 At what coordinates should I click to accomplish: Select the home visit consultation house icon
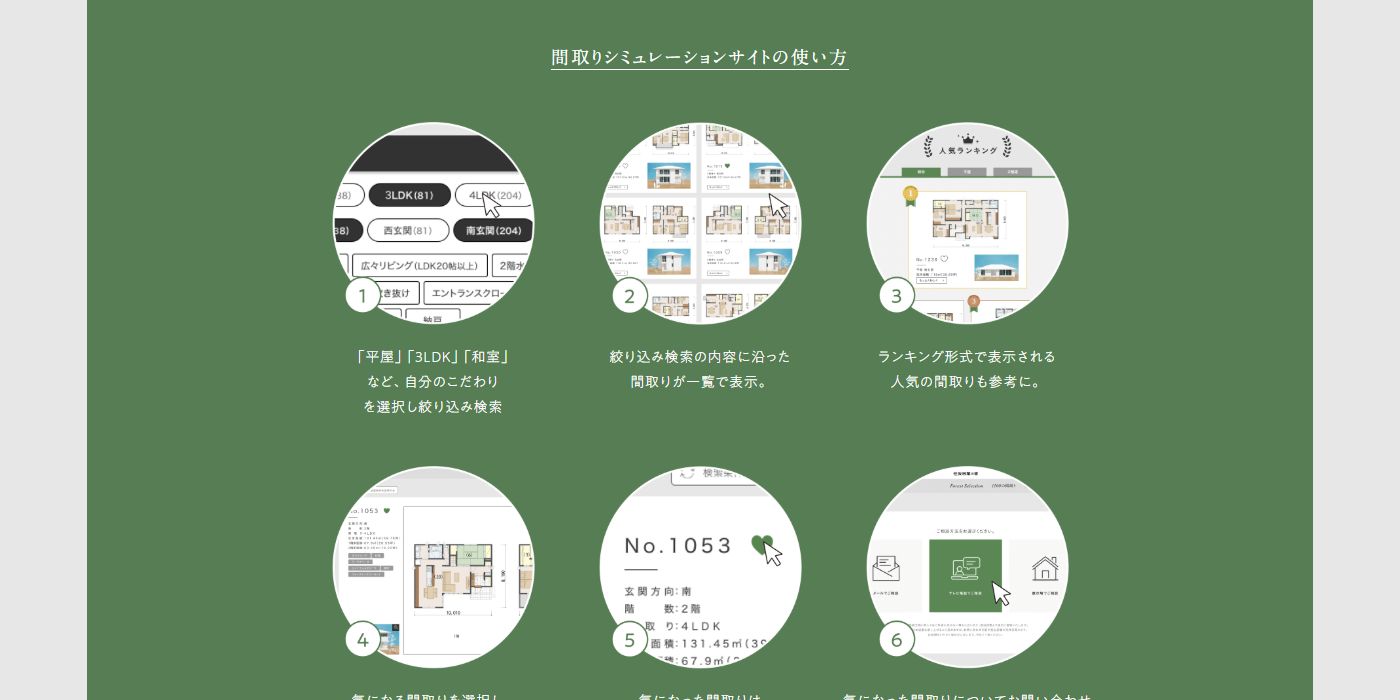[x=1044, y=568]
